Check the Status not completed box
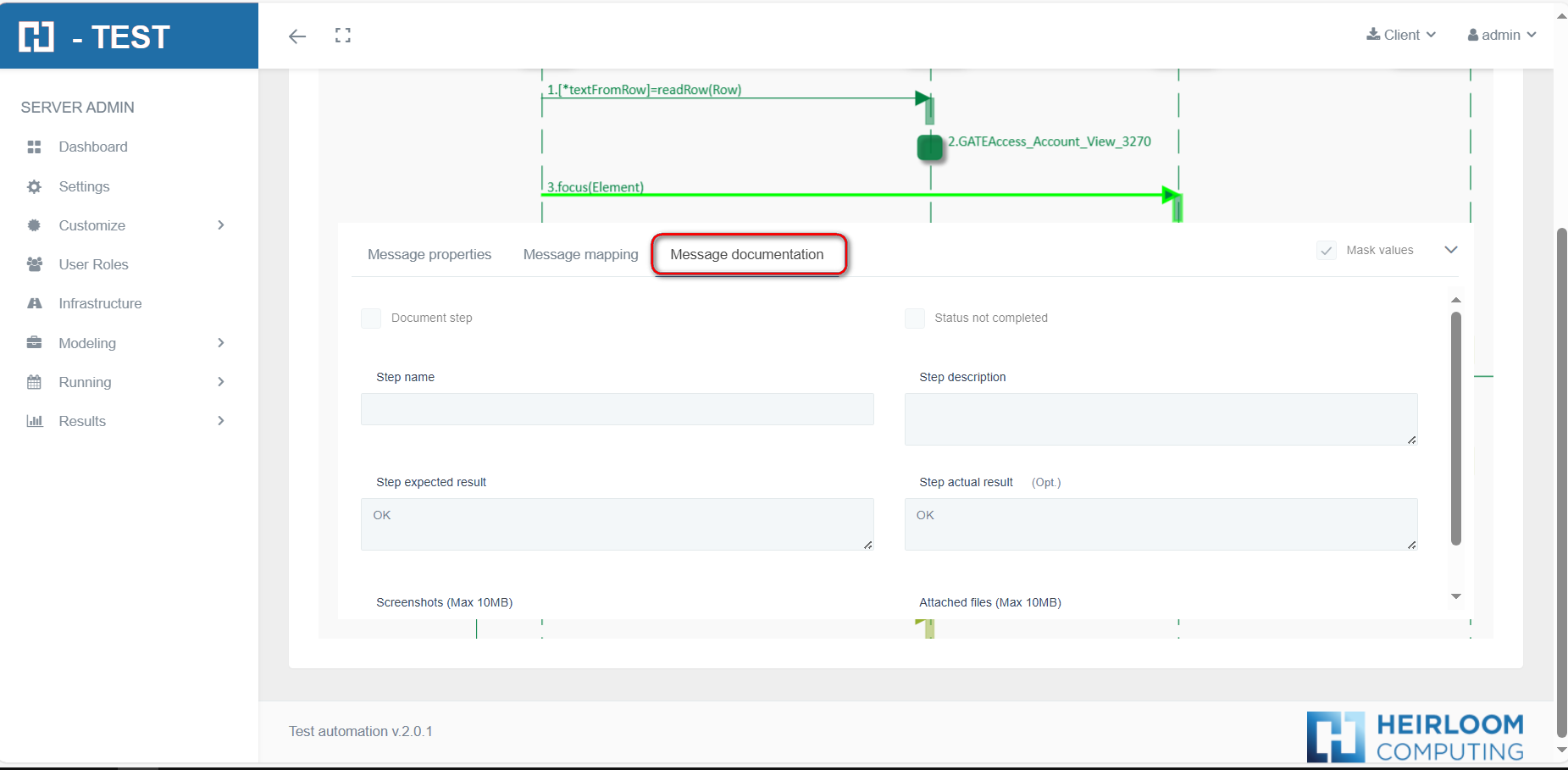1568x770 pixels. click(x=914, y=319)
